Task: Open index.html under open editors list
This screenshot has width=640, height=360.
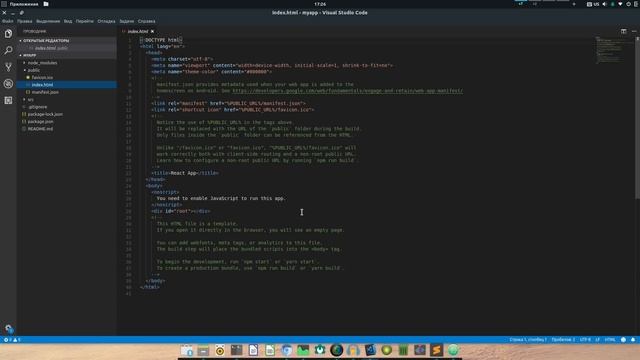Action: pos(67,48)
